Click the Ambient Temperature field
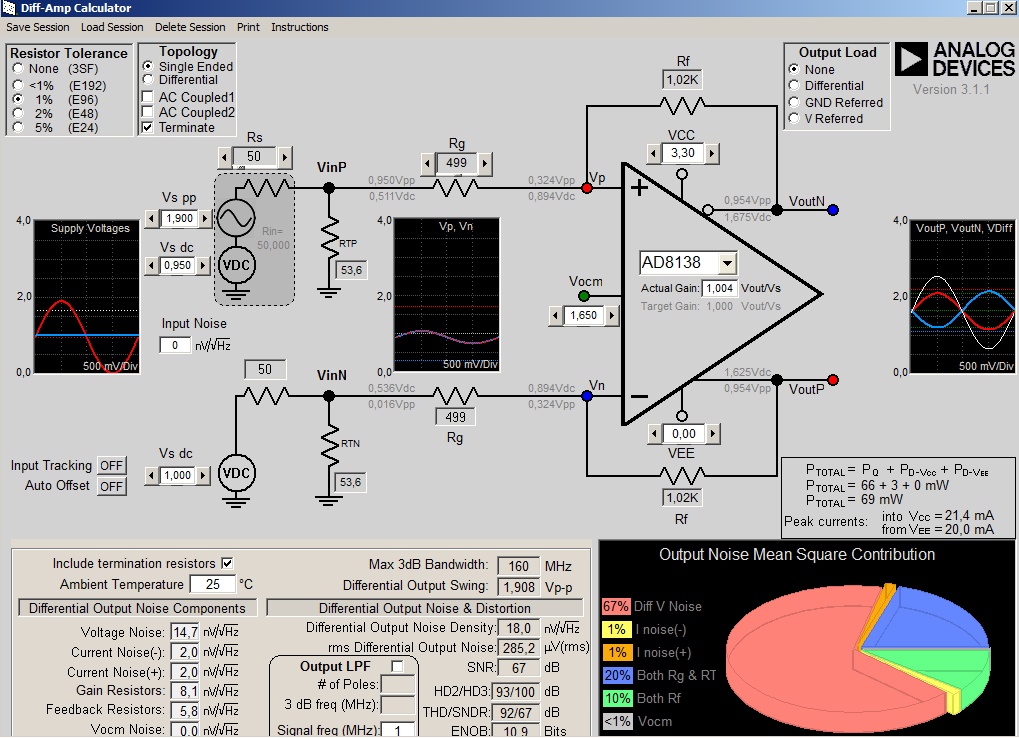The height and width of the screenshot is (738, 1019). click(x=213, y=584)
